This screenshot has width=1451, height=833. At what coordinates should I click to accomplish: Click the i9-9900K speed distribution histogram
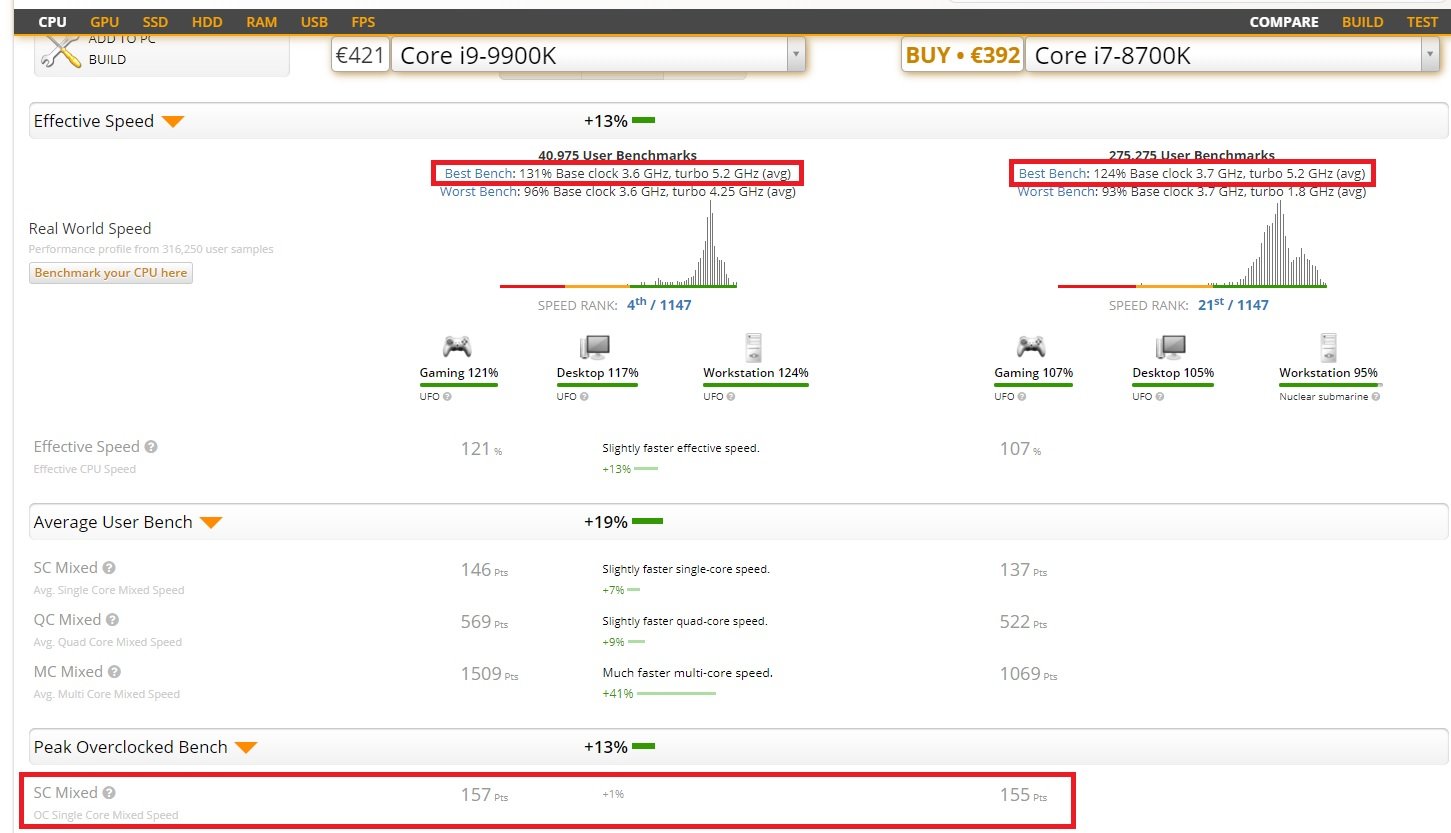point(619,244)
